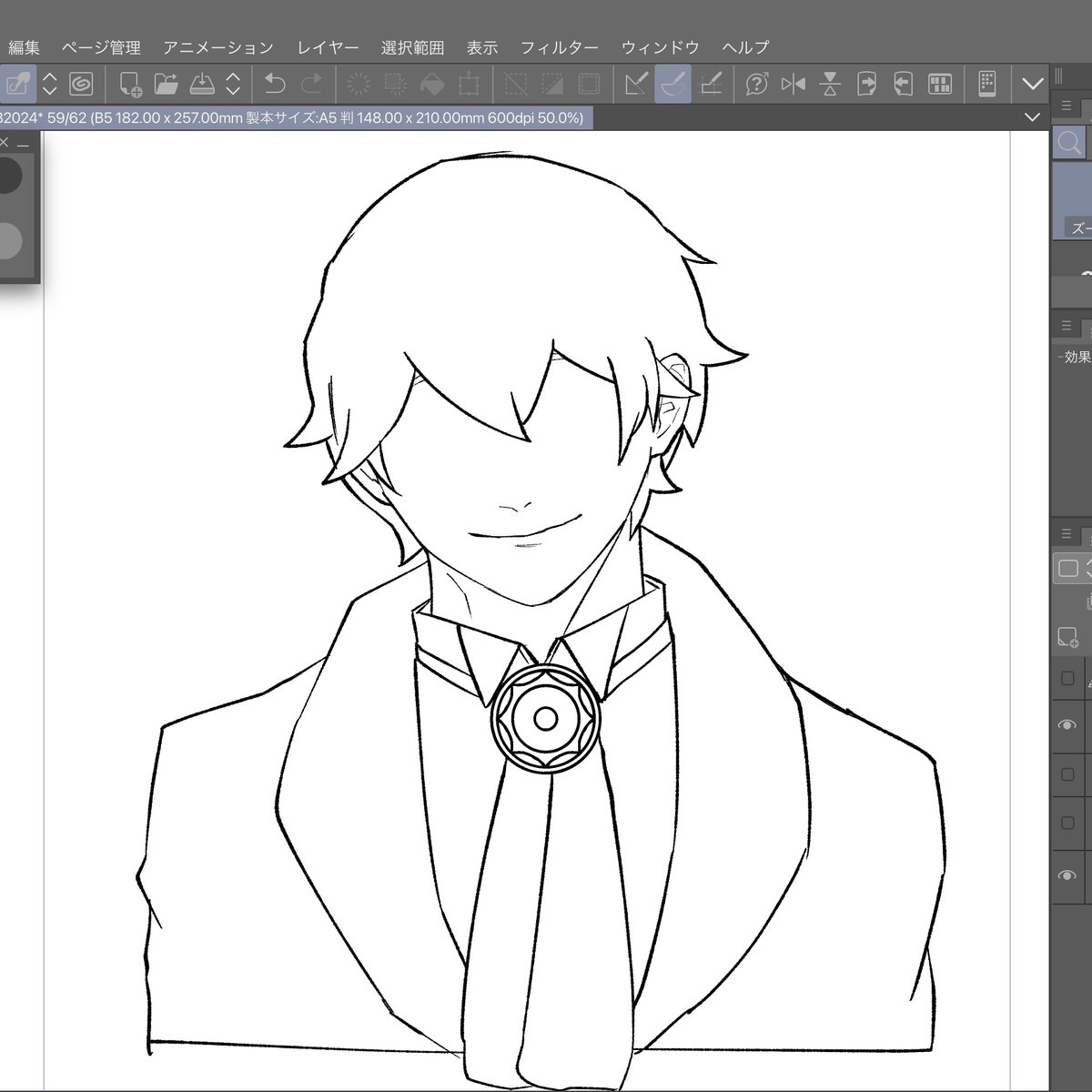Step the up-down arrows left of spiral icon

click(50, 85)
